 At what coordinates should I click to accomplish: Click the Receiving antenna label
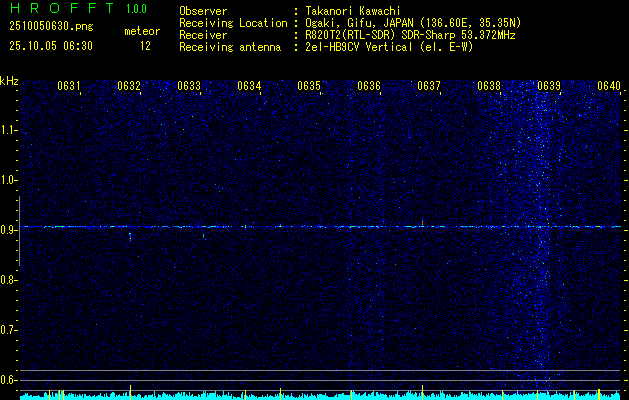click(230, 47)
